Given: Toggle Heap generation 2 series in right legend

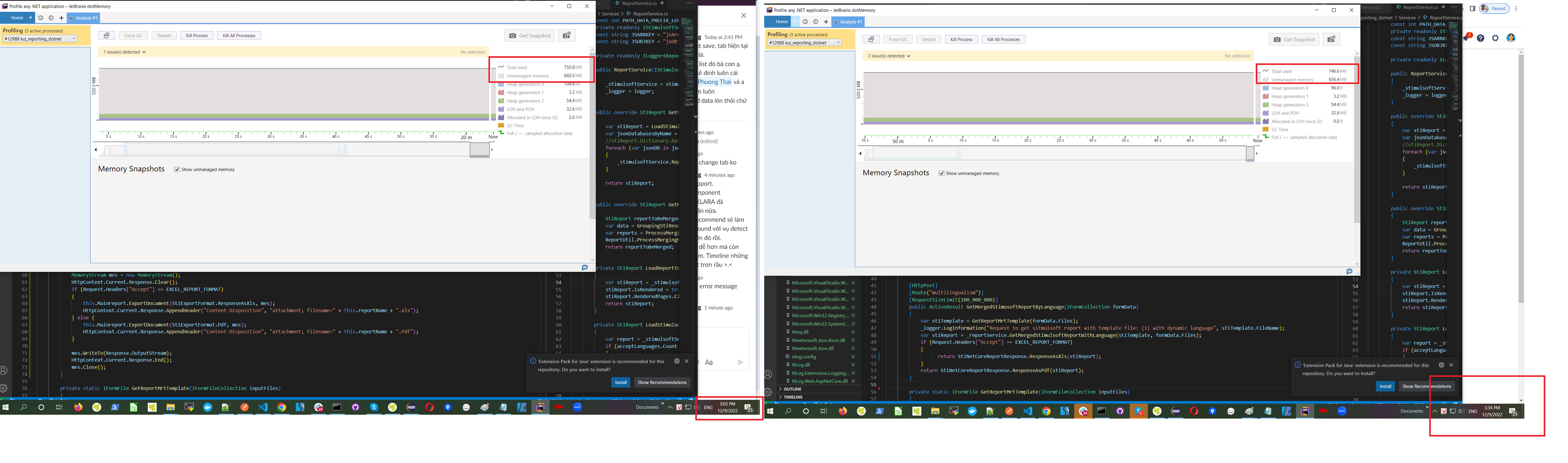Looking at the screenshot, I should point(1266,105).
